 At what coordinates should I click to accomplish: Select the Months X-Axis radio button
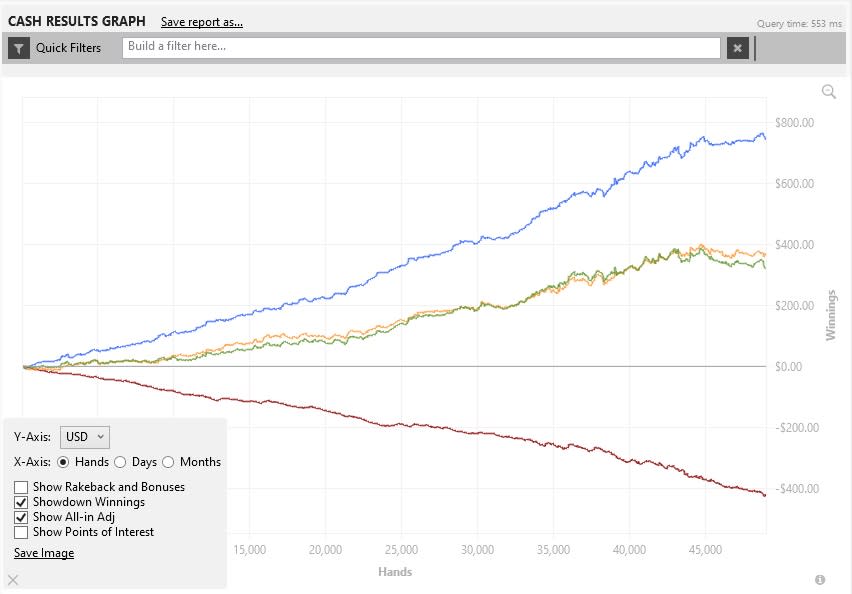tap(168, 462)
